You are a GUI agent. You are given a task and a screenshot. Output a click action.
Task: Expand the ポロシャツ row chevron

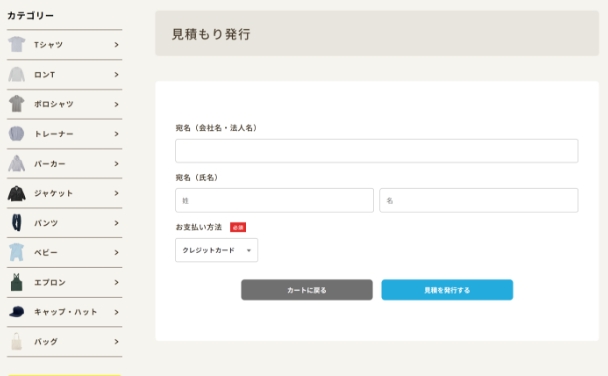click(x=116, y=104)
